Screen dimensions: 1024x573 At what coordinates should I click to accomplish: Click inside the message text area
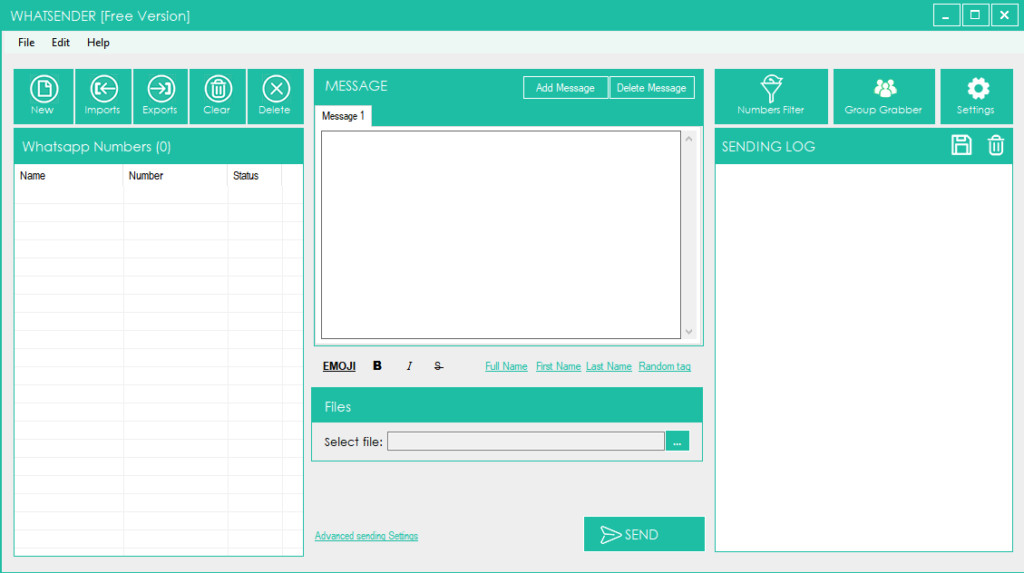point(501,235)
